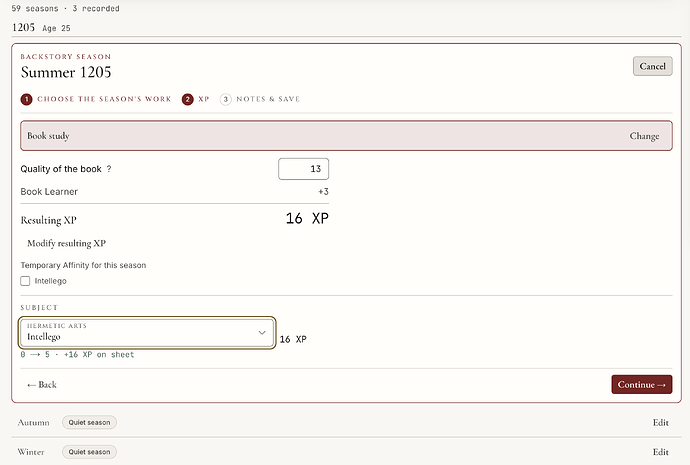Open the Quality of the book help icon
Screen dimensions: 690x465
click(109, 169)
